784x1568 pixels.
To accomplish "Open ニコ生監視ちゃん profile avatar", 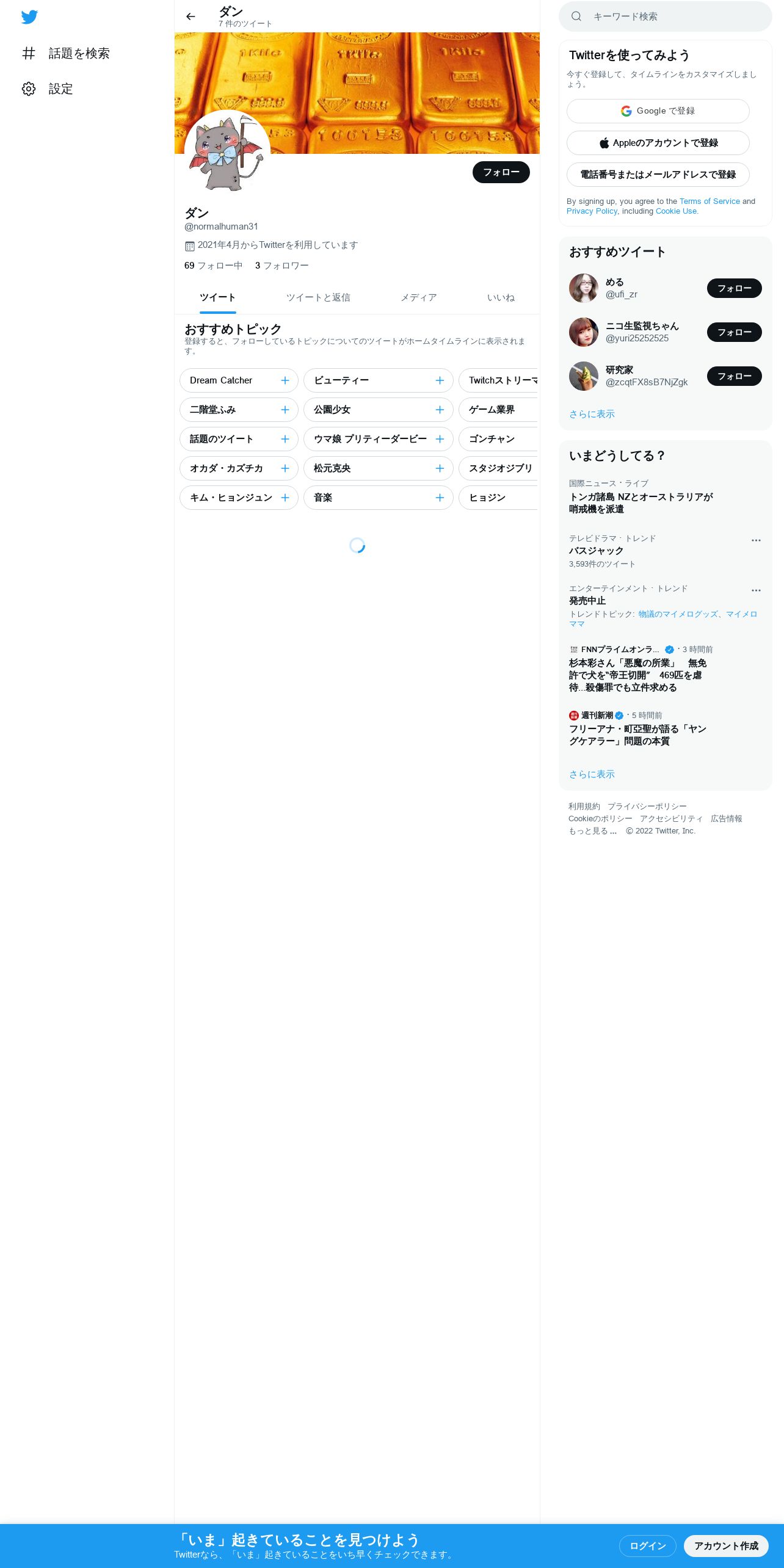I will pos(584,332).
